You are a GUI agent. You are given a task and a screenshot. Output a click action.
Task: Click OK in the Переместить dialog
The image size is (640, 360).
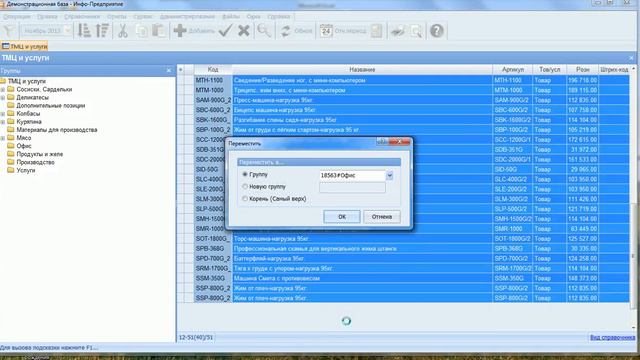coord(342,217)
